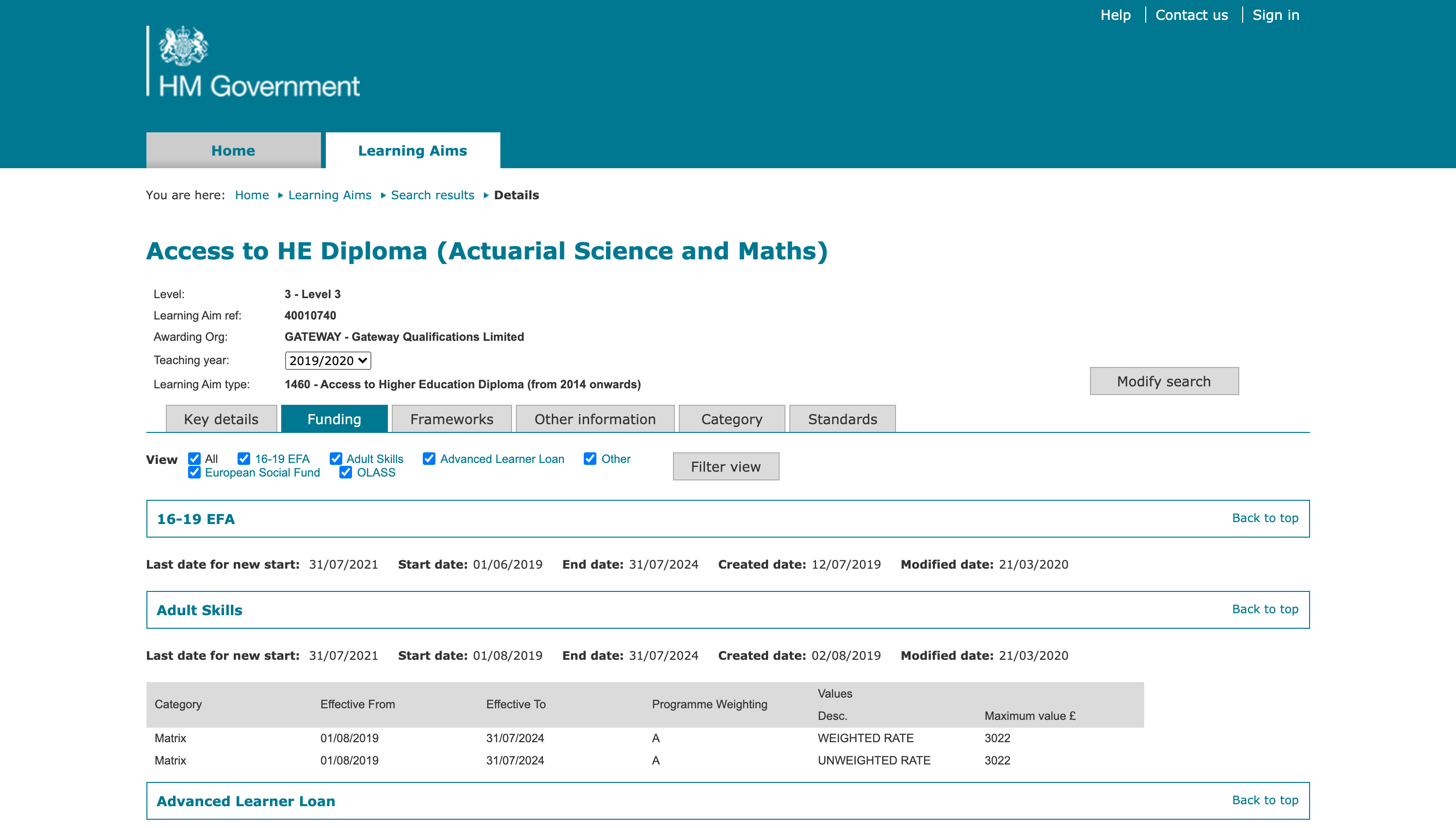This screenshot has width=1456, height=828.
Task: Open the Frameworks tab
Action: point(451,419)
